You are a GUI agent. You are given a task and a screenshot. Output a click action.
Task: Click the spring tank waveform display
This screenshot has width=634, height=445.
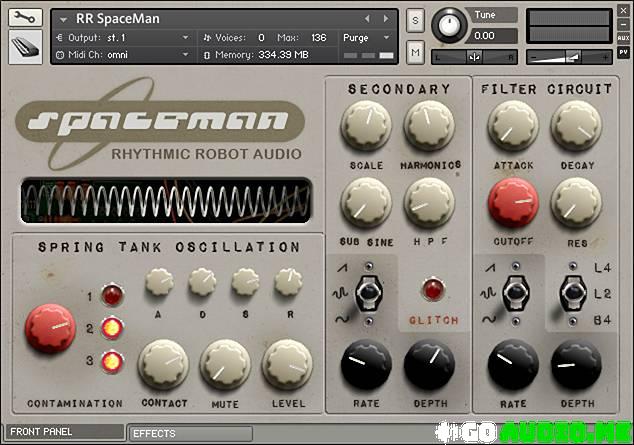point(166,200)
